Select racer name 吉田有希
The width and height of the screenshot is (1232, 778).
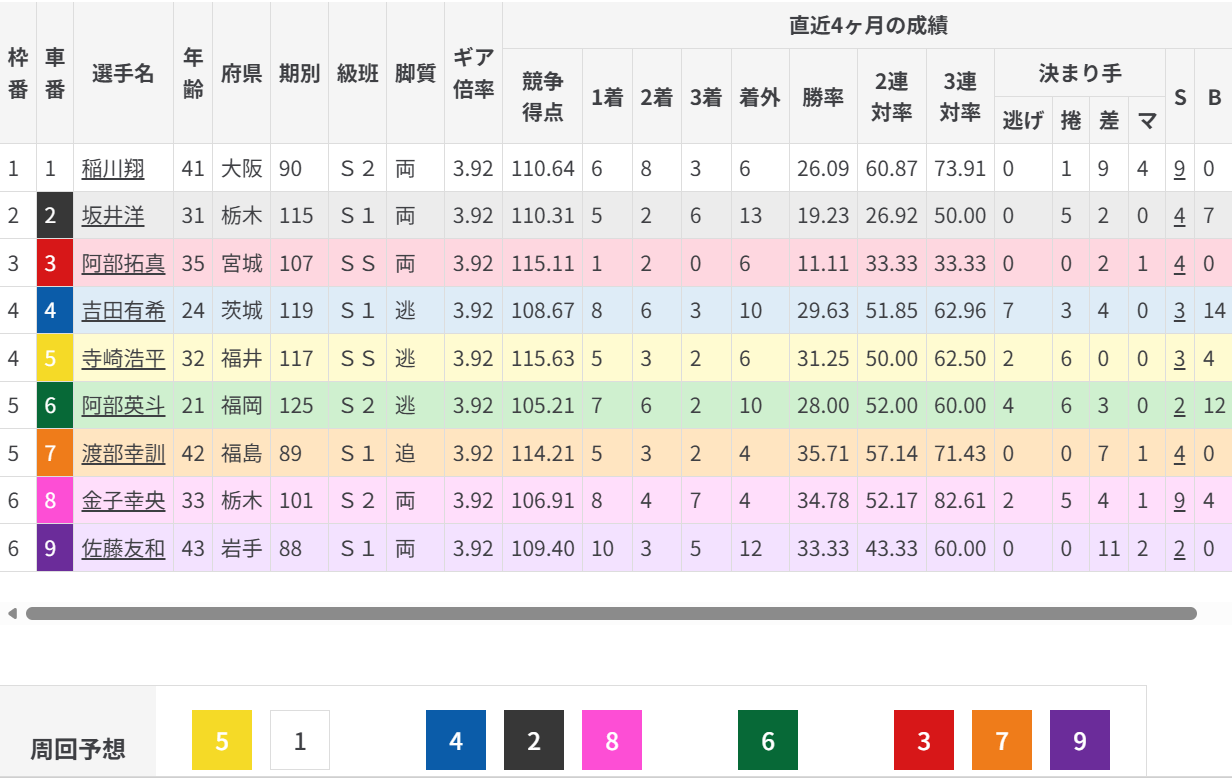[123, 311]
